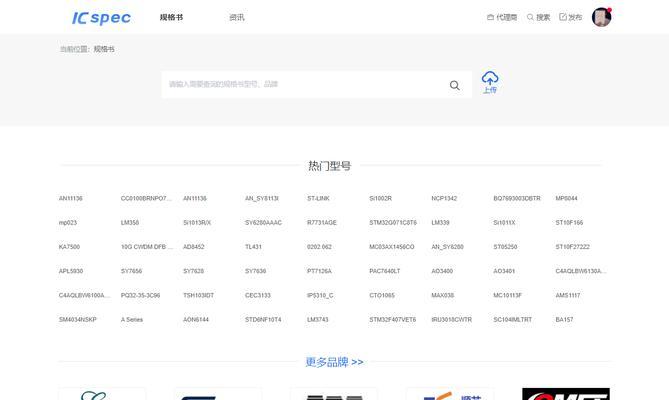Click the Si1002R model
Screen dimensions: 669x400
(x=380, y=198)
